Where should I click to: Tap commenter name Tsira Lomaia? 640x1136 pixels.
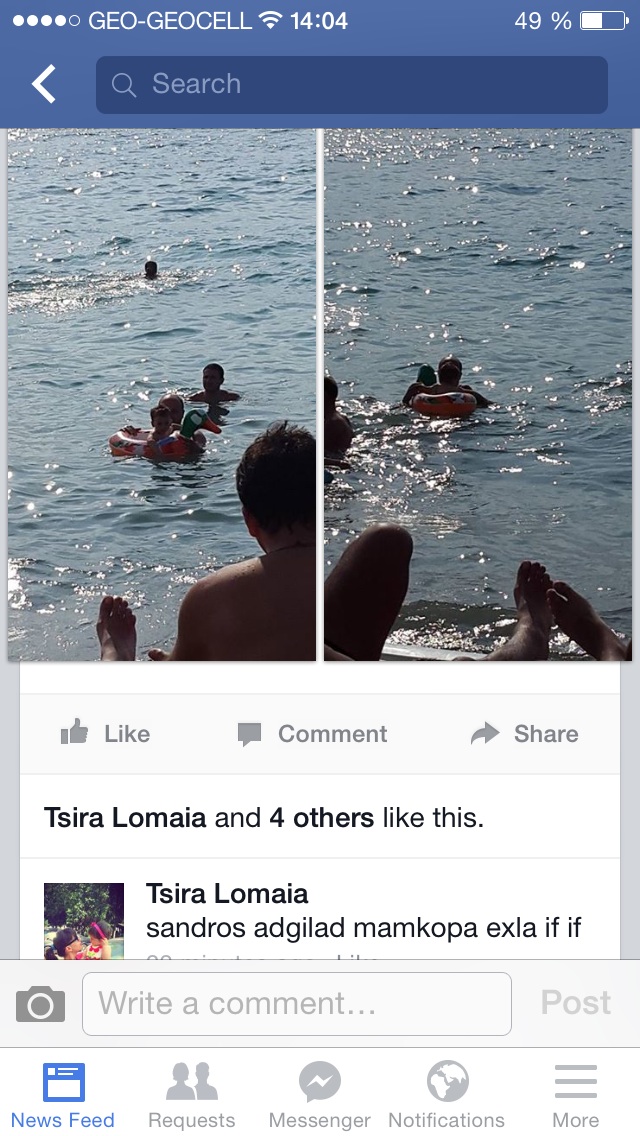[227, 894]
